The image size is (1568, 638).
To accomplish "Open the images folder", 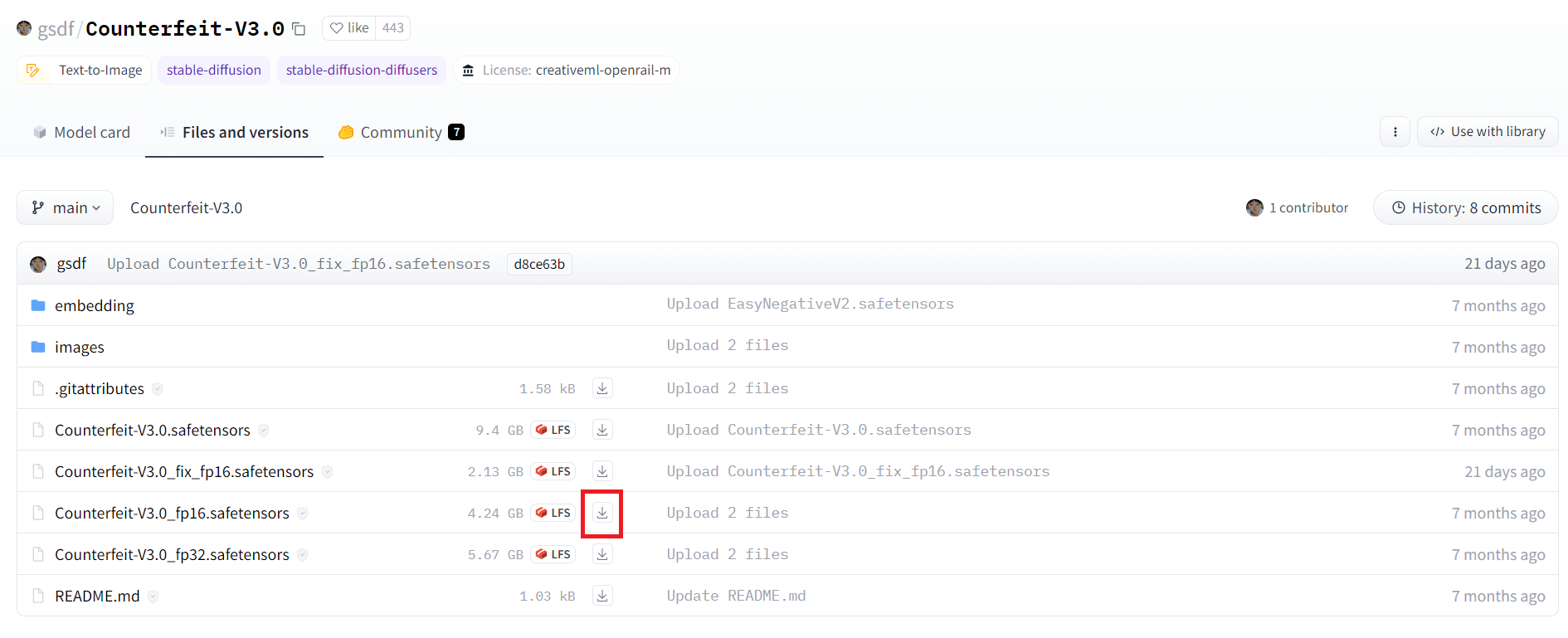I will [x=80, y=347].
